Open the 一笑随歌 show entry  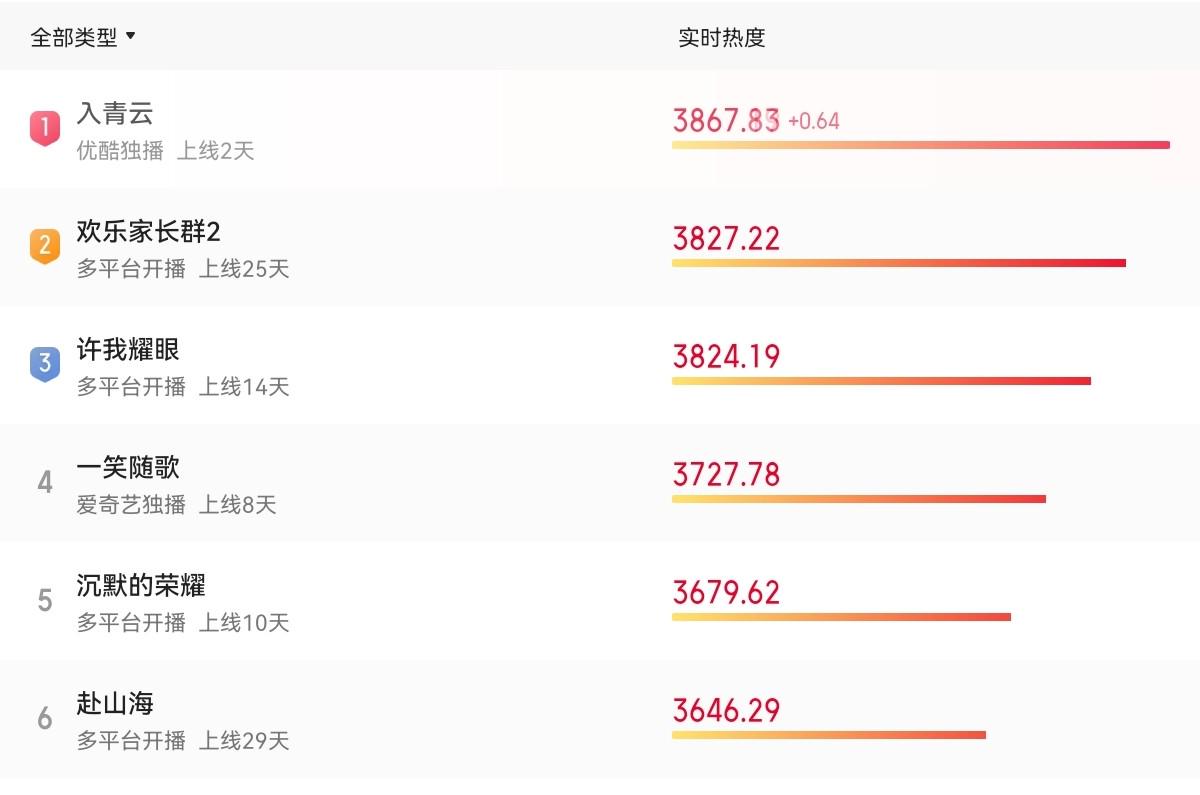[x=128, y=468]
